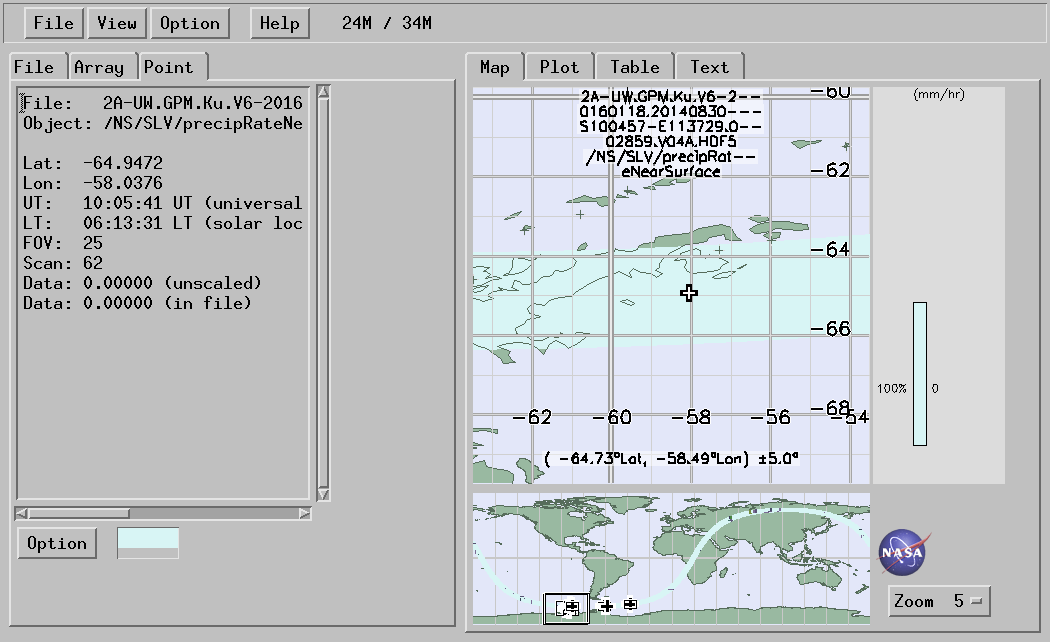
Task: Click the world overview map
Action: point(671,559)
